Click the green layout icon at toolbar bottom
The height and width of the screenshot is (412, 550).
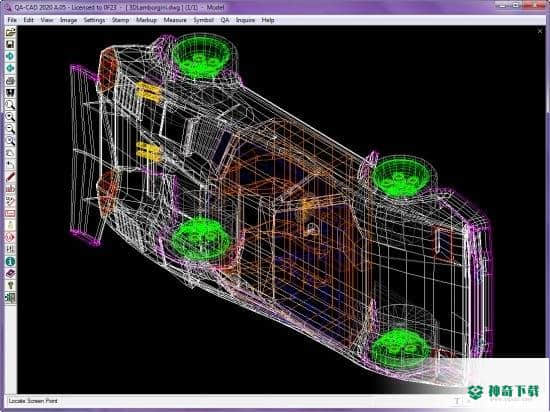[x=11, y=298]
